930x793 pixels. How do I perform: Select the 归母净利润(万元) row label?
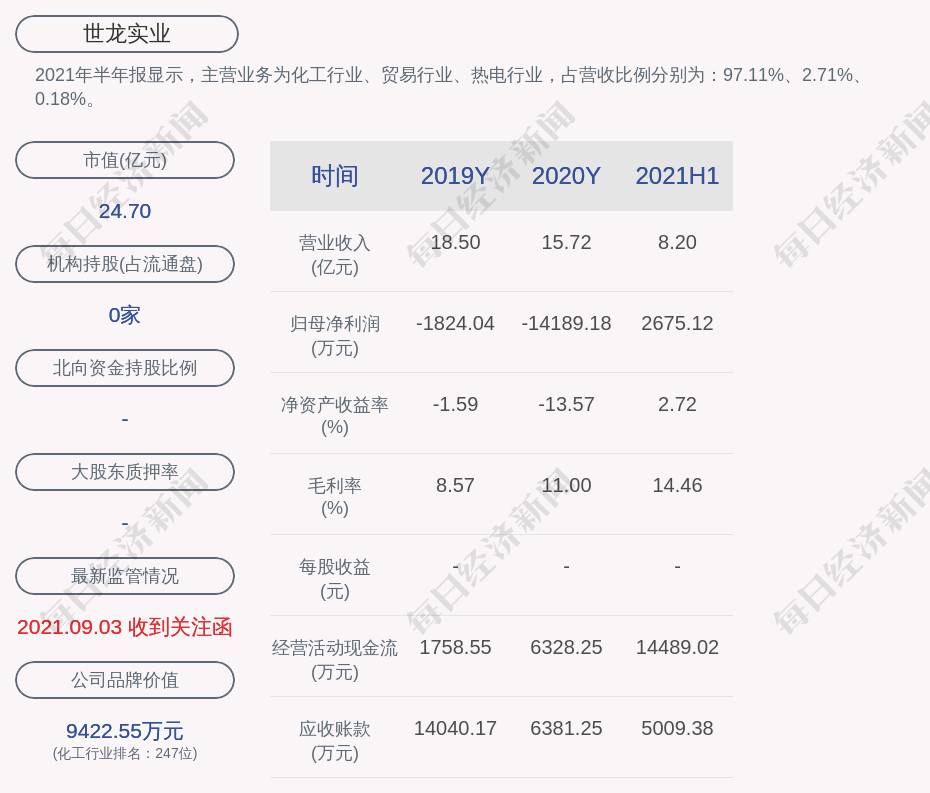pos(334,336)
